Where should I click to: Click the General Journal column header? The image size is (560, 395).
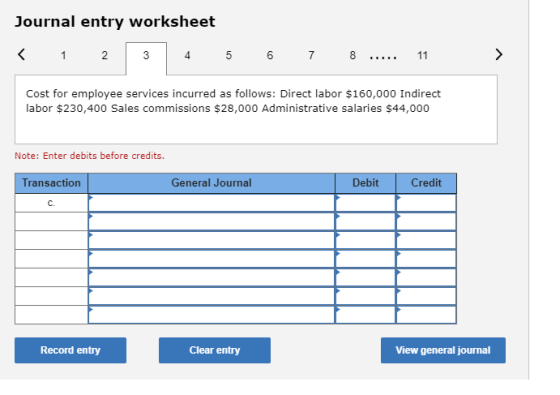211,183
